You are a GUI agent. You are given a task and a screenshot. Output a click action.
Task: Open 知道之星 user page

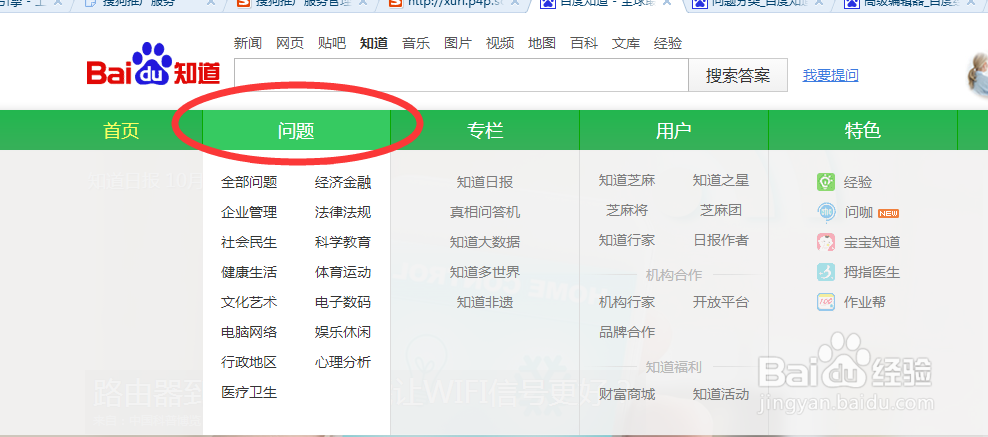(x=721, y=181)
